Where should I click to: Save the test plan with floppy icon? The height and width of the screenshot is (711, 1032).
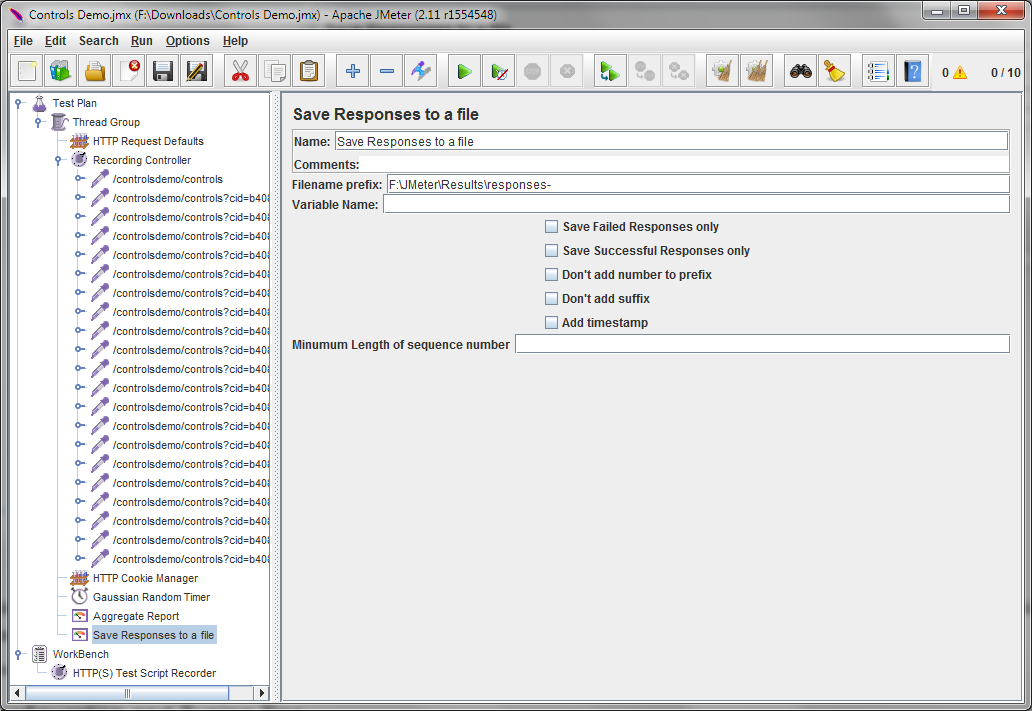163,71
